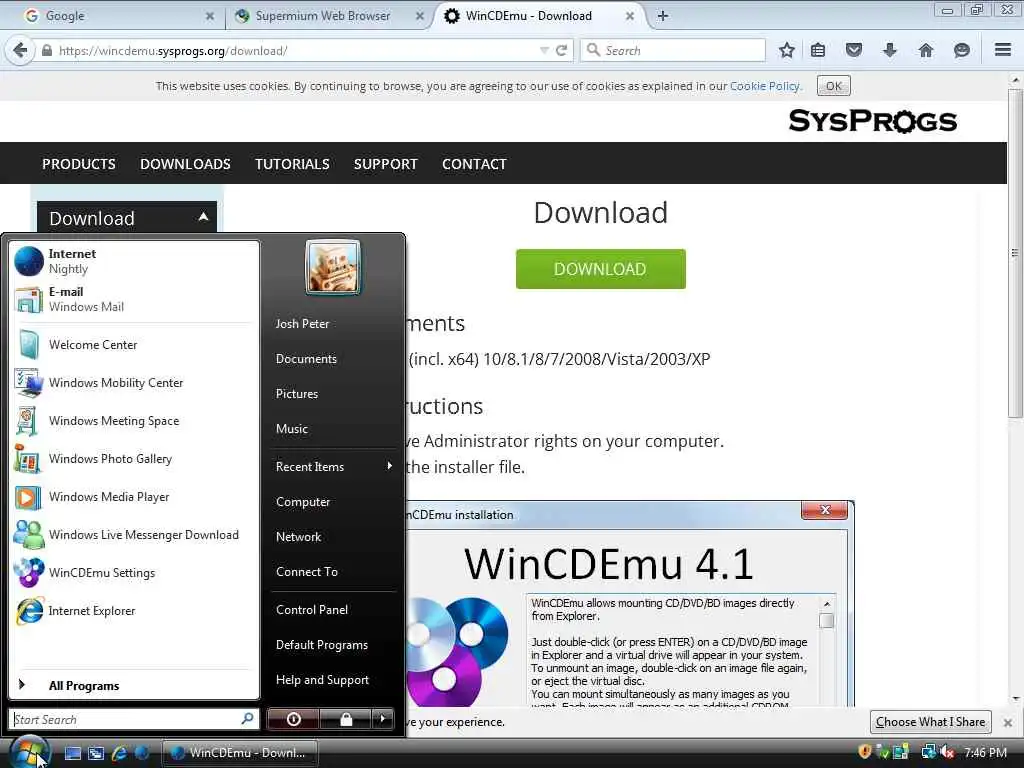Click the SysProgs logo
This screenshot has height=768, width=1024.
(872, 121)
